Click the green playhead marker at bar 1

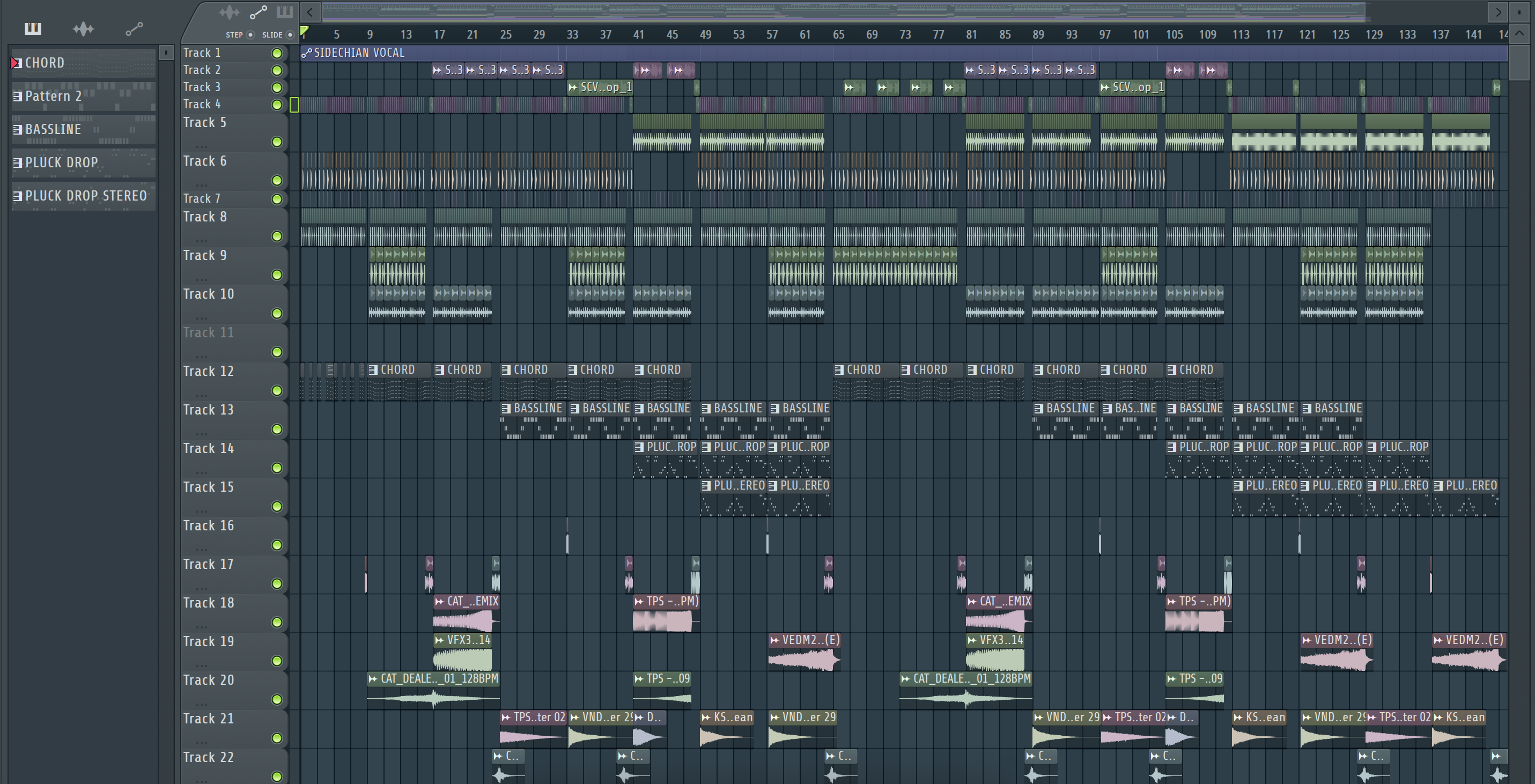tap(305, 32)
